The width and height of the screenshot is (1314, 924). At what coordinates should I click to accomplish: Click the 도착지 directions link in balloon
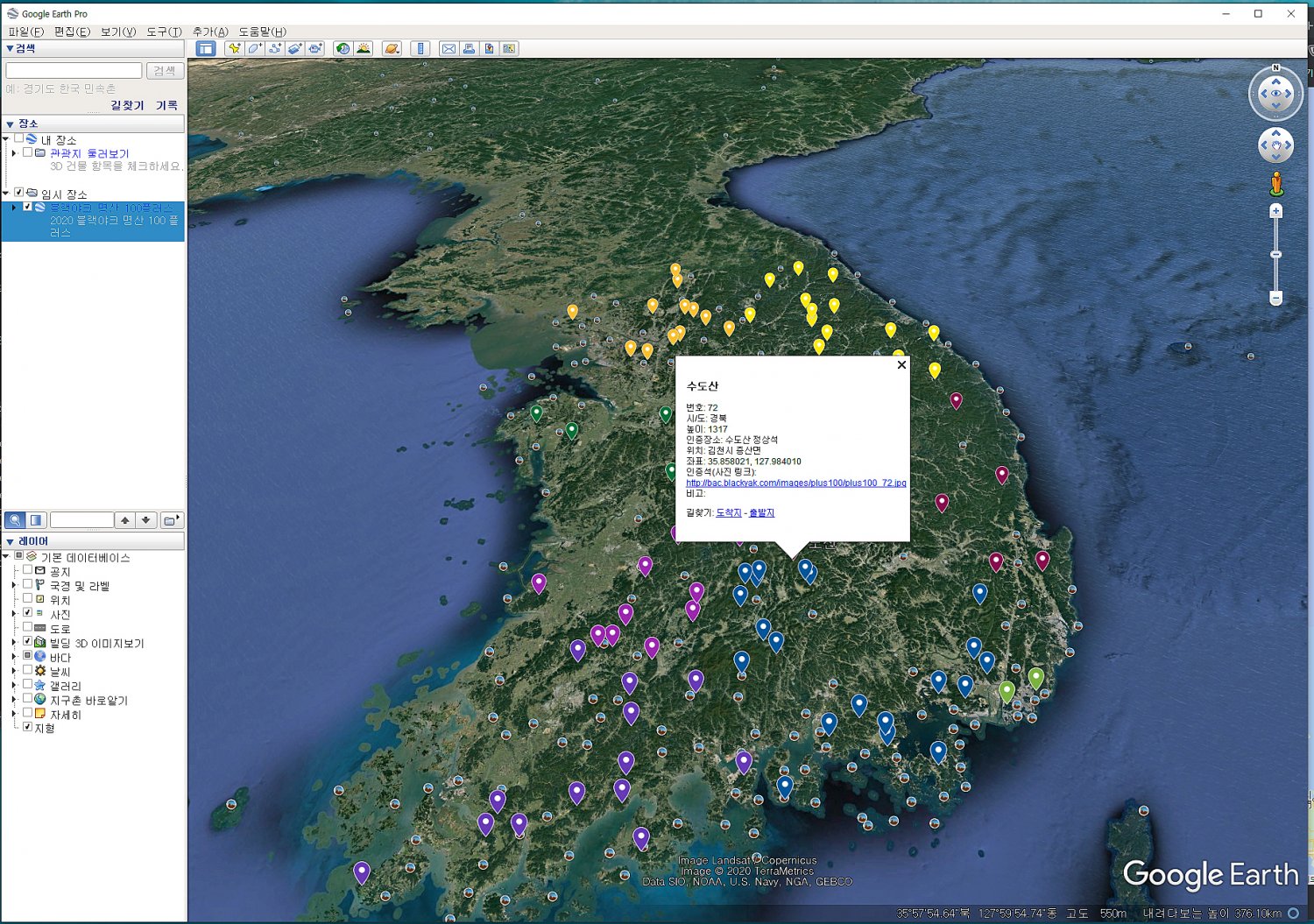click(x=729, y=513)
